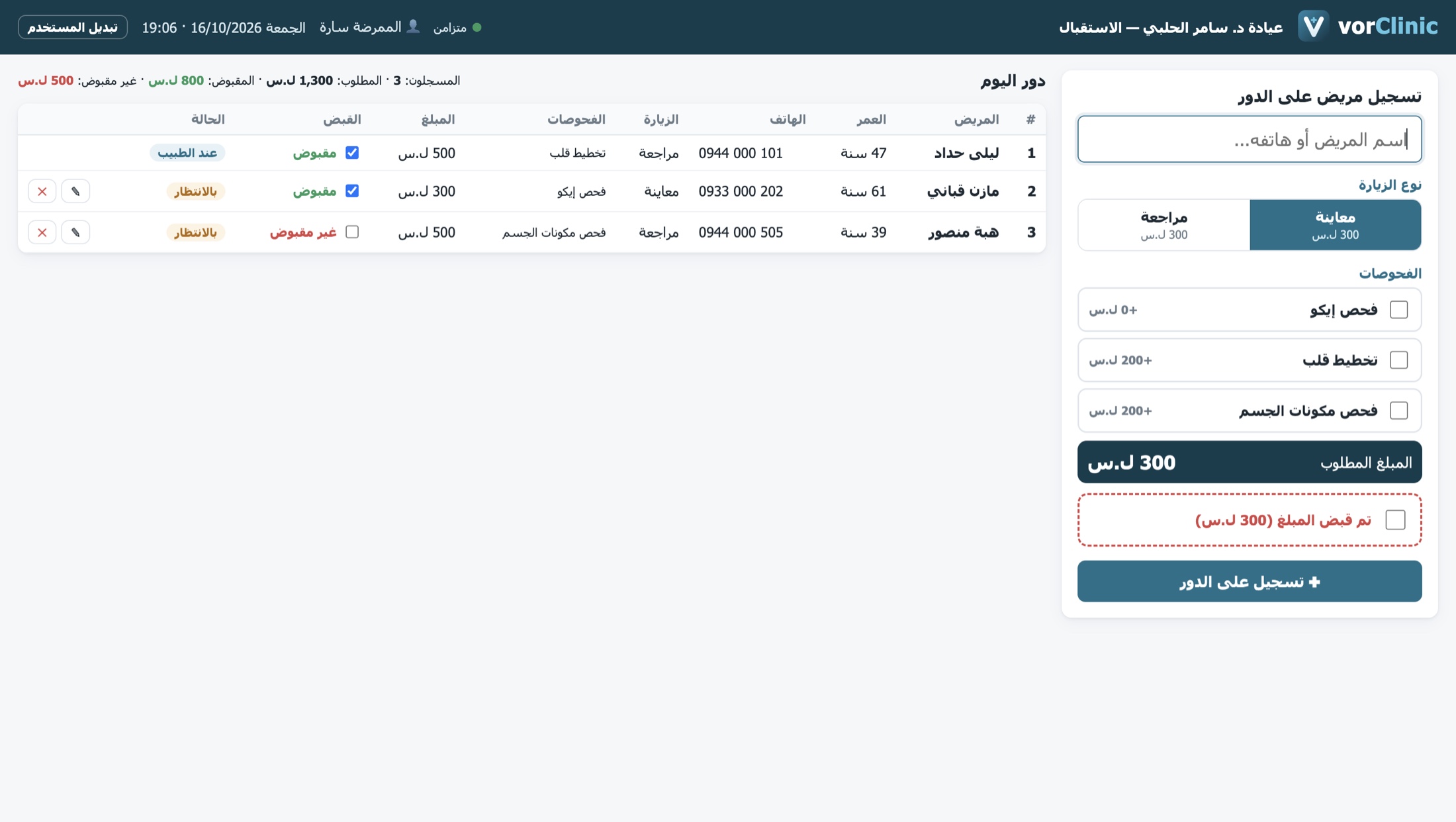Mark هبة منصور payment as received
Image resolution: width=1456 pixels, height=822 pixels.
(352, 232)
